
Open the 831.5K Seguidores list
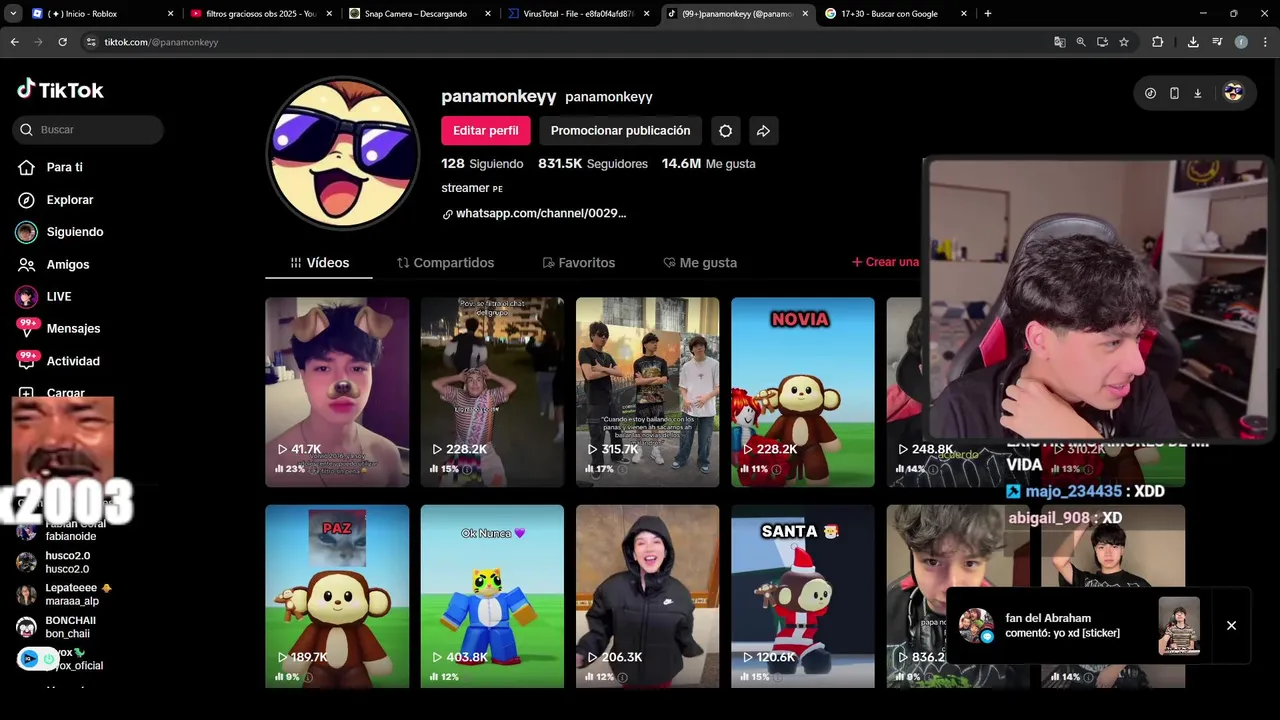coord(592,163)
